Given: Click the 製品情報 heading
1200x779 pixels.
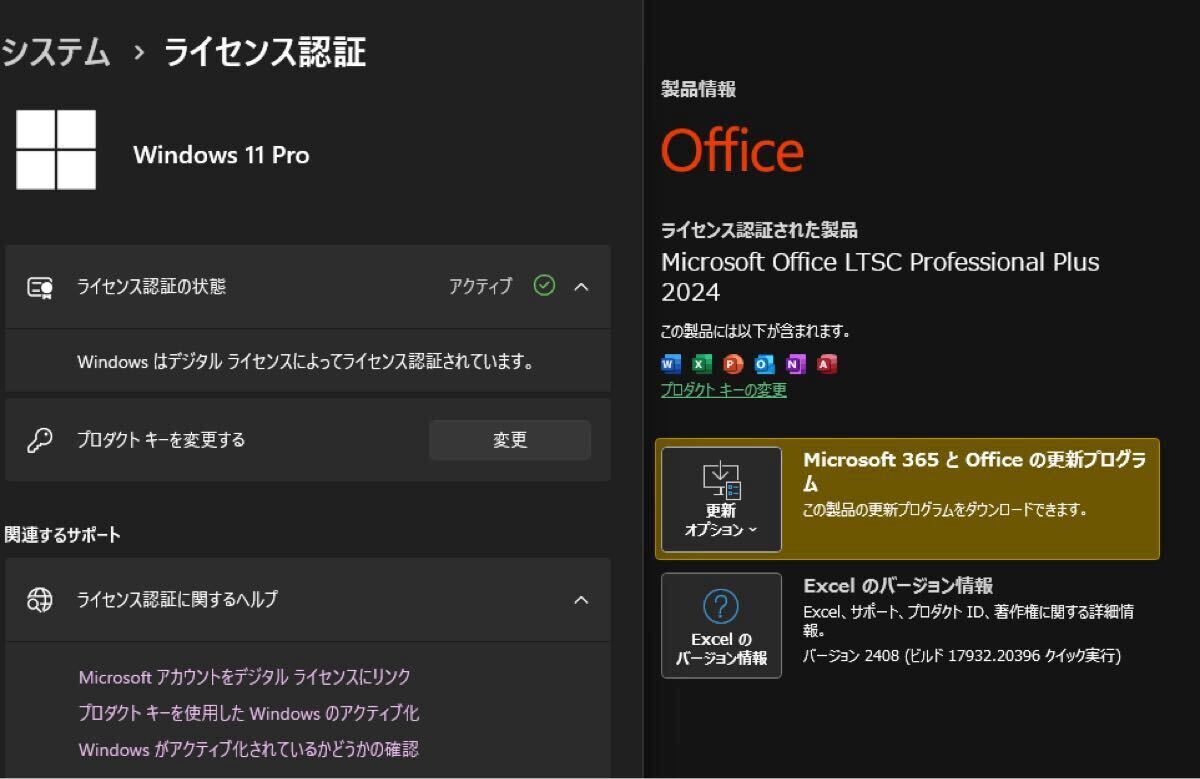Looking at the screenshot, I should coord(698,90).
